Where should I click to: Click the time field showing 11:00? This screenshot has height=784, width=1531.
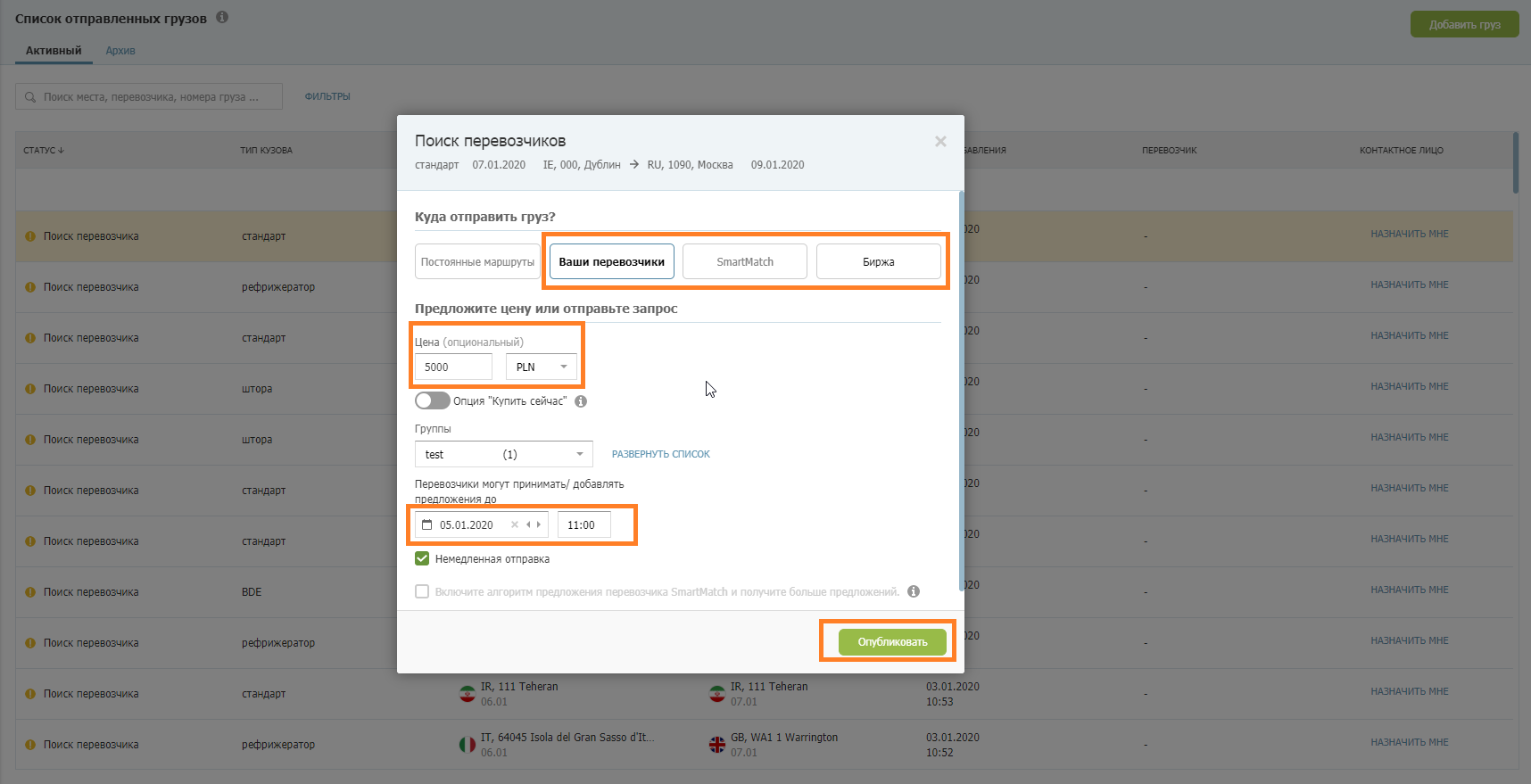coord(584,524)
